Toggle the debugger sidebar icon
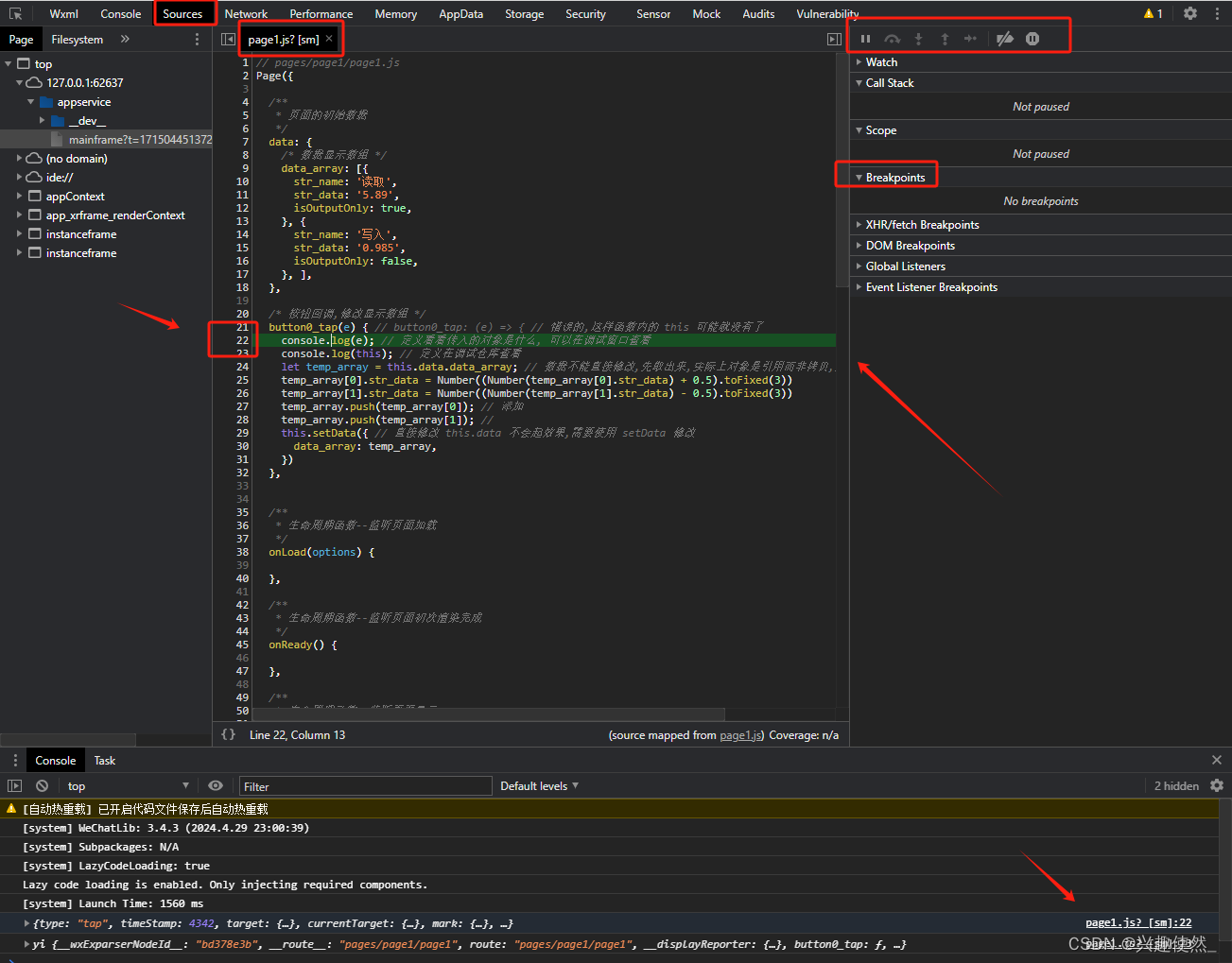Viewport: 1232px width, 963px height. tap(834, 39)
